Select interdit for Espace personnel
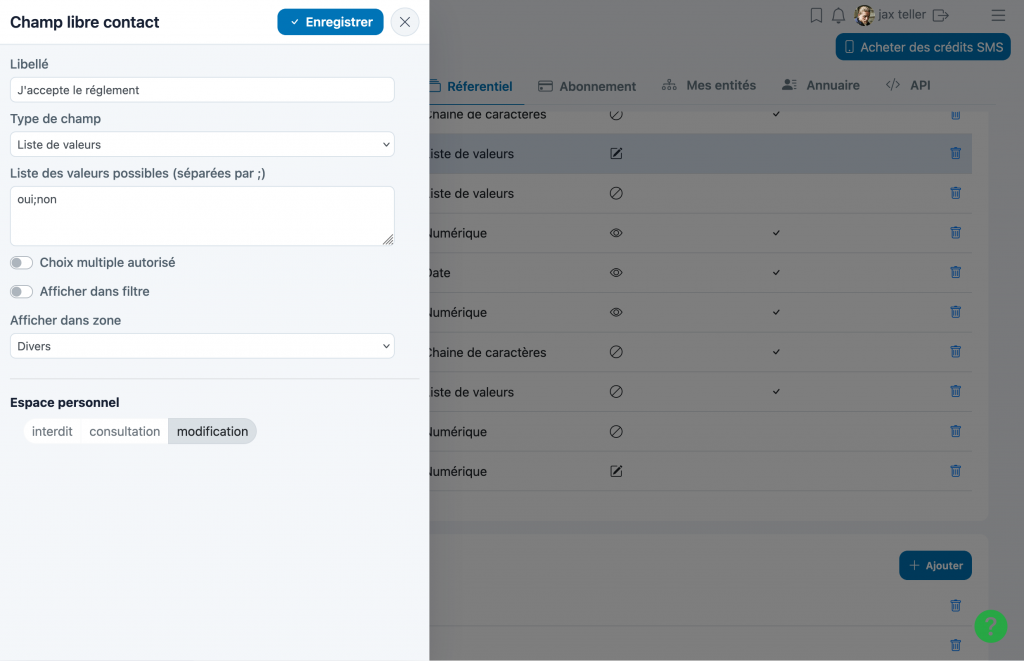 [x=52, y=432]
